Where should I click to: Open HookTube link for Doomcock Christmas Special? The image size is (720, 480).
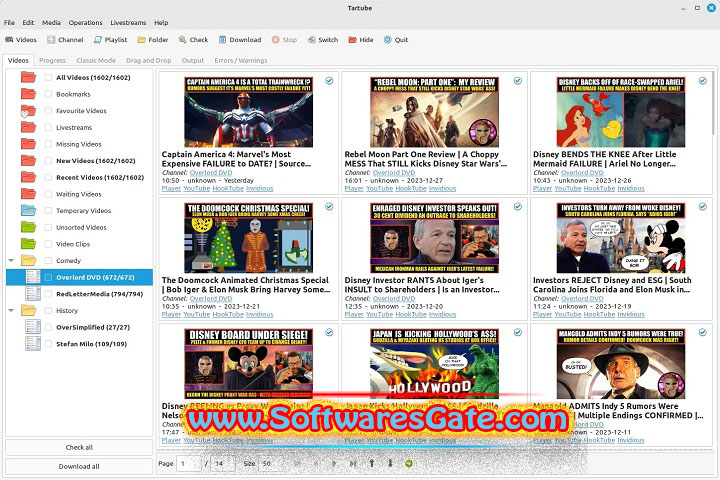click(228, 314)
